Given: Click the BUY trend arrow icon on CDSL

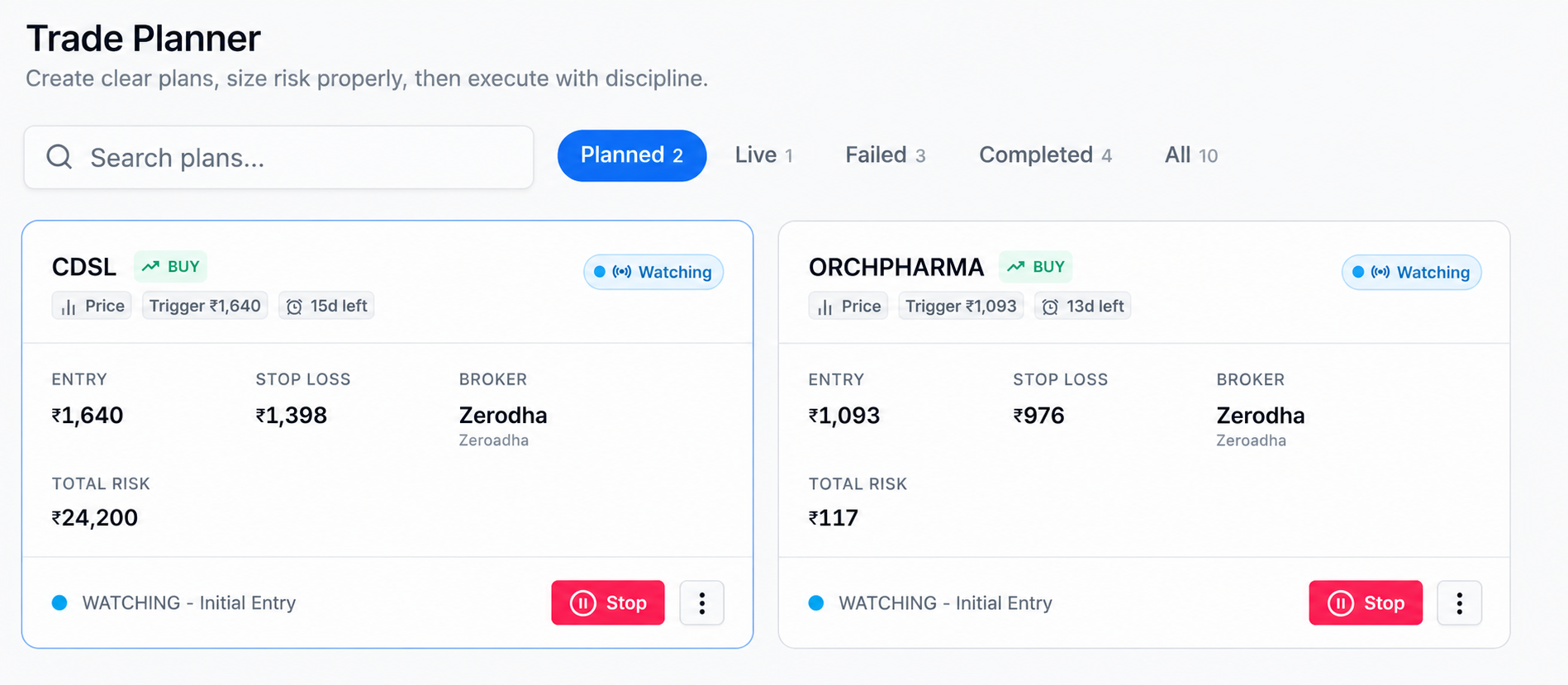Looking at the screenshot, I should click(150, 266).
